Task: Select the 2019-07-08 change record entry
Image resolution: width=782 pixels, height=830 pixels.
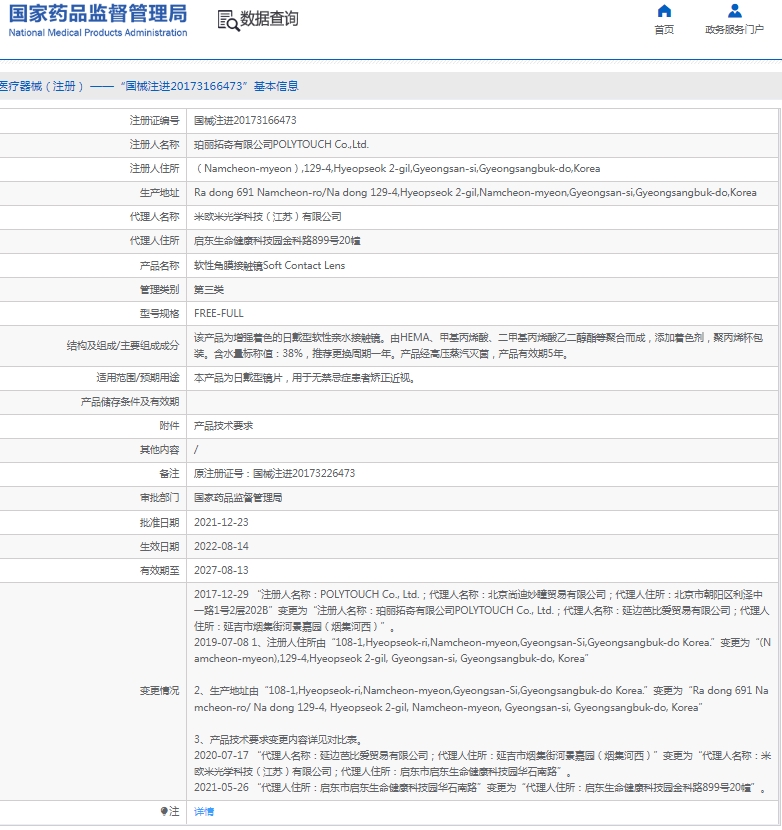Action: point(482,651)
